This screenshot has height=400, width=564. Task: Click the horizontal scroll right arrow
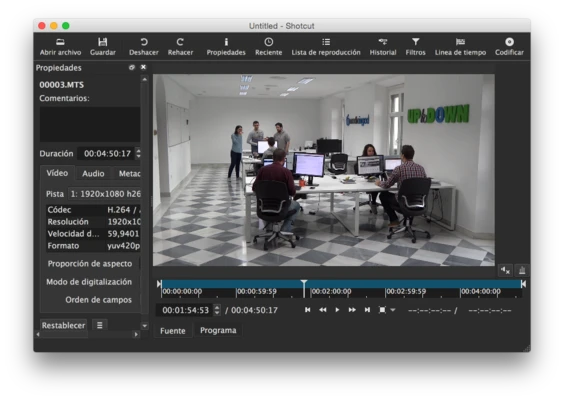(136, 335)
